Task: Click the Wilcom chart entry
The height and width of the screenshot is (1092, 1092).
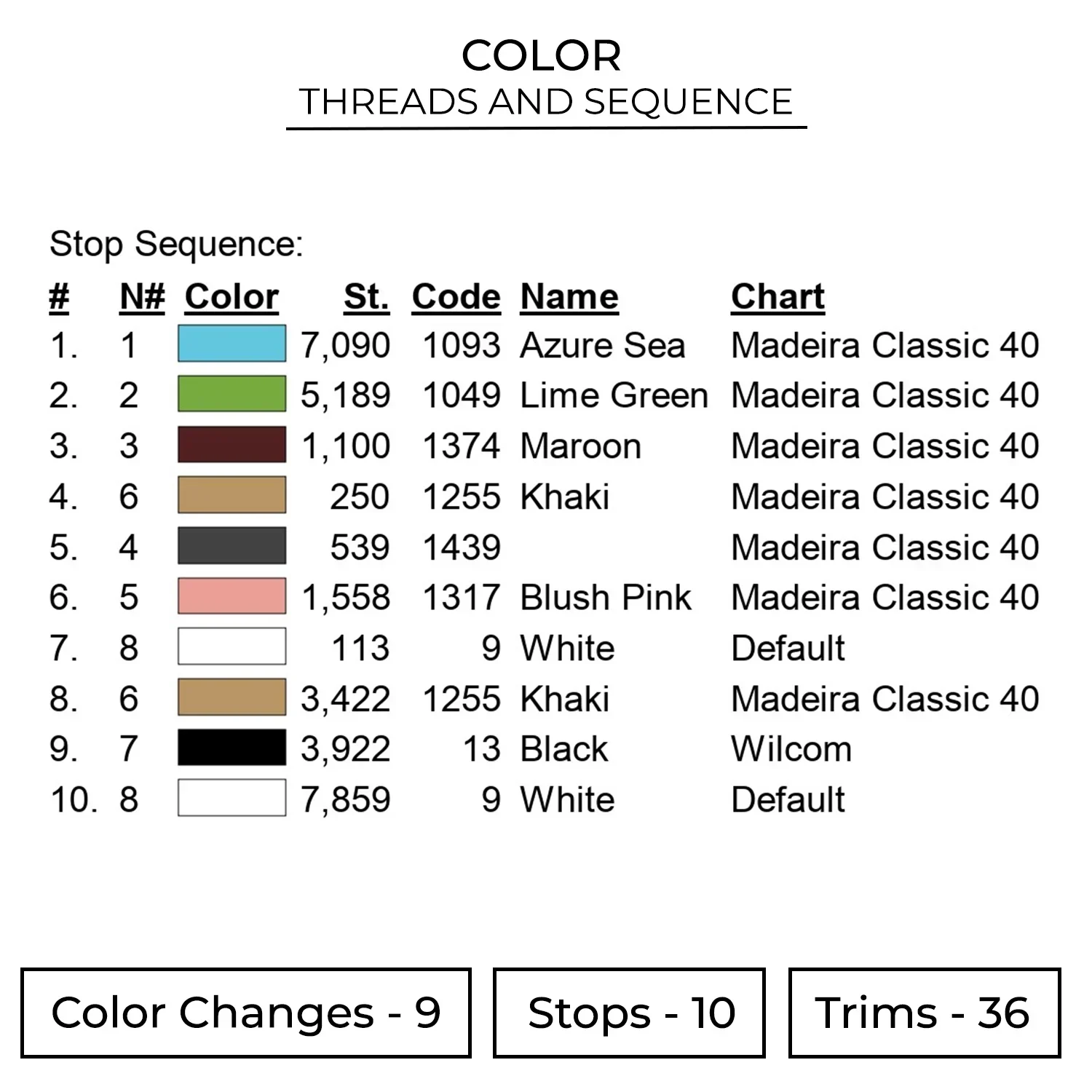Action: (791, 749)
